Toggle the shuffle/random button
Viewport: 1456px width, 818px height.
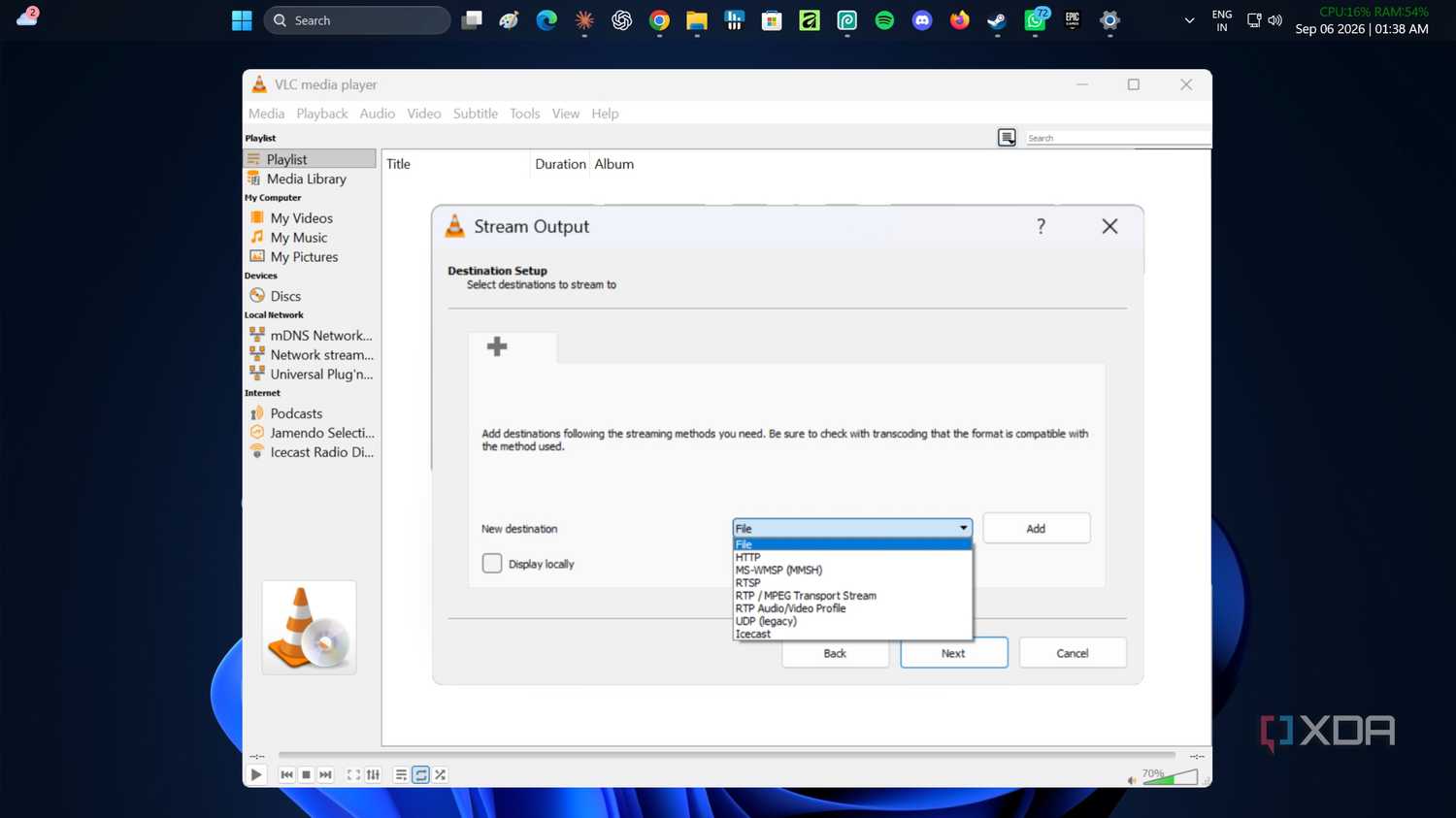441,774
